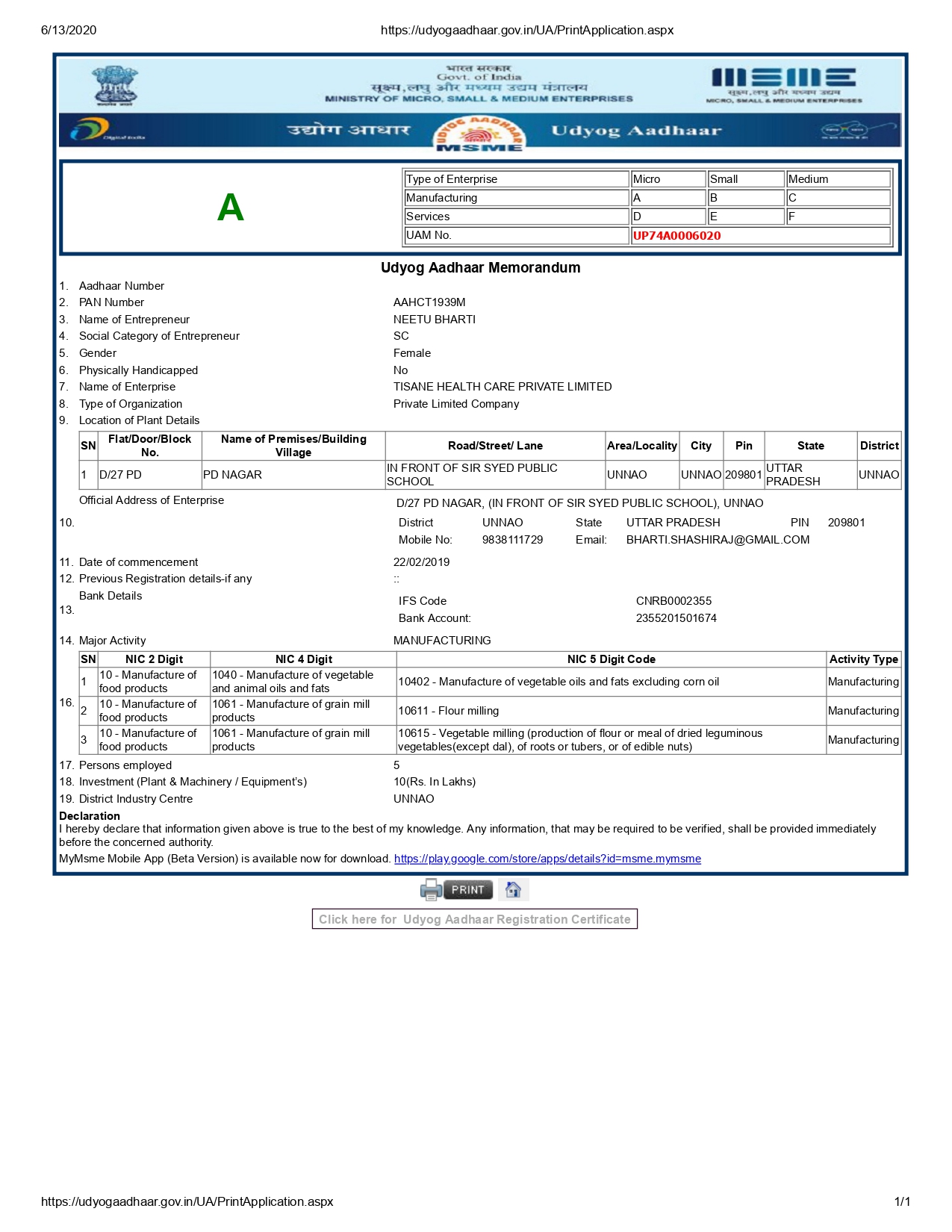The image size is (952, 1232).
Task: Click the Services row label
Action: tap(517, 217)
